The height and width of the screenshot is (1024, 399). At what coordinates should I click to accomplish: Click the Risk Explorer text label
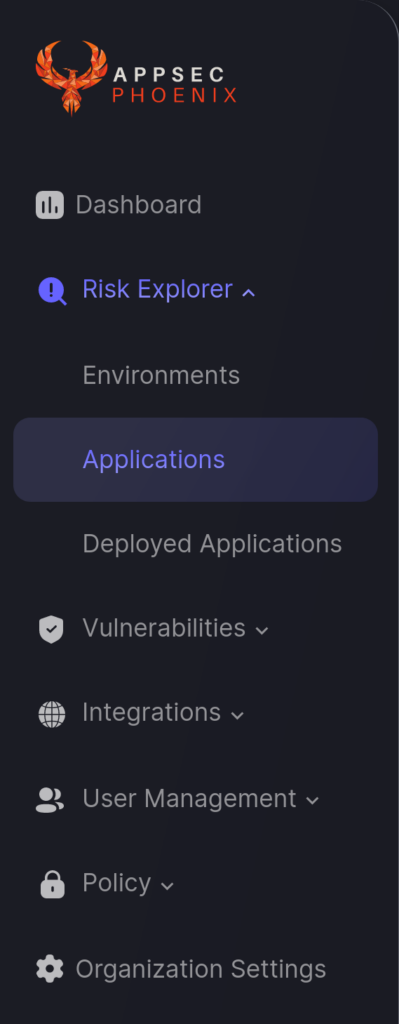[157, 289]
